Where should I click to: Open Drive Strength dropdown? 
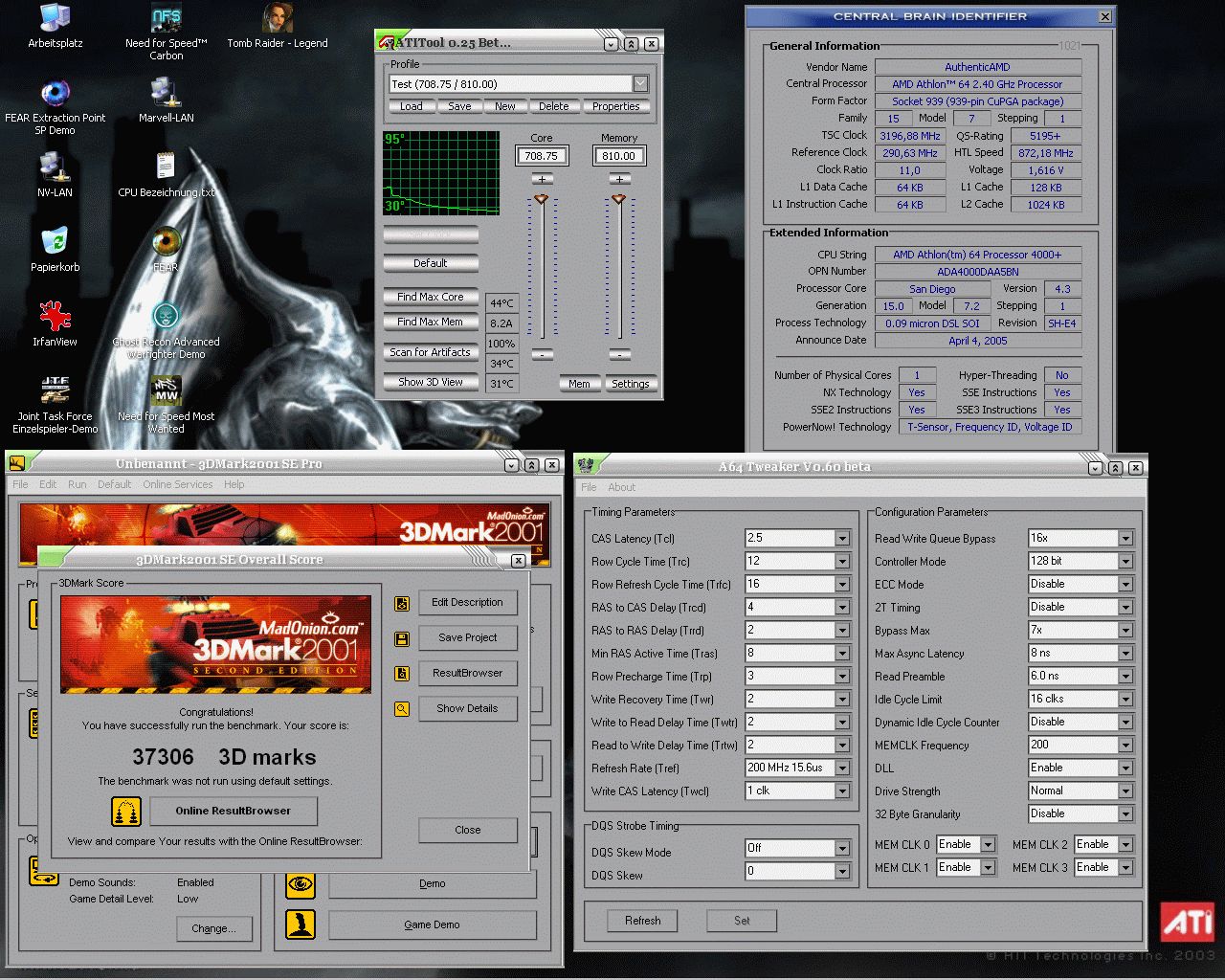pyautogui.click(x=1125, y=791)
